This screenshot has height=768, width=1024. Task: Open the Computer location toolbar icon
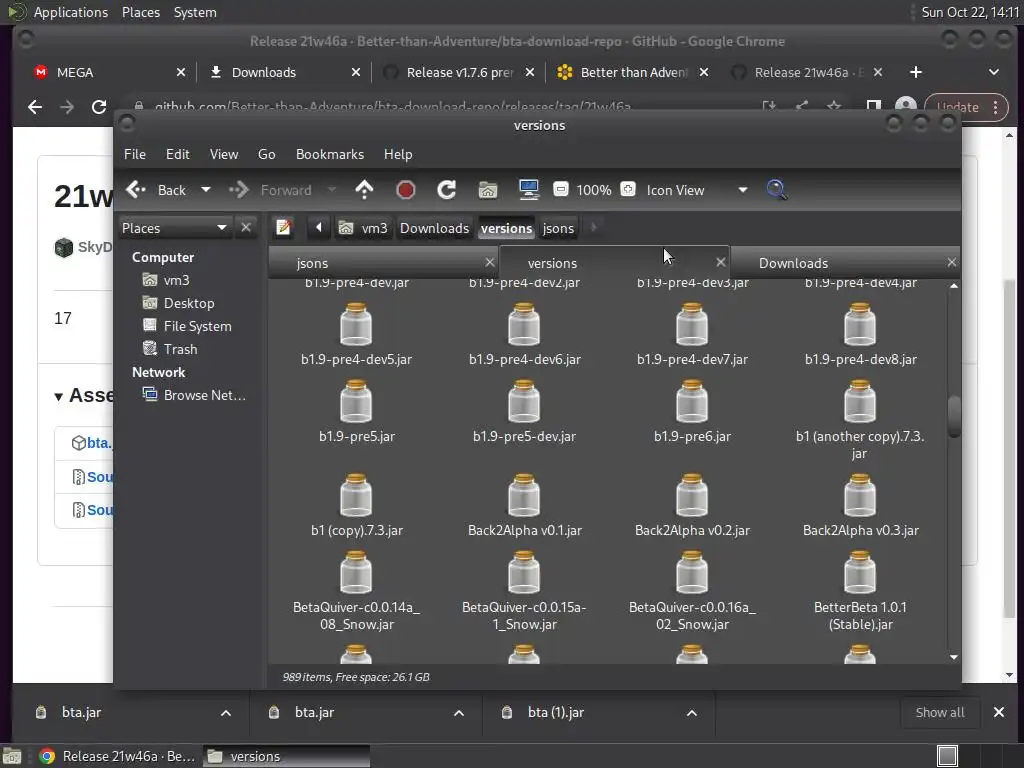pyautogui.click(x=528, y=190)
